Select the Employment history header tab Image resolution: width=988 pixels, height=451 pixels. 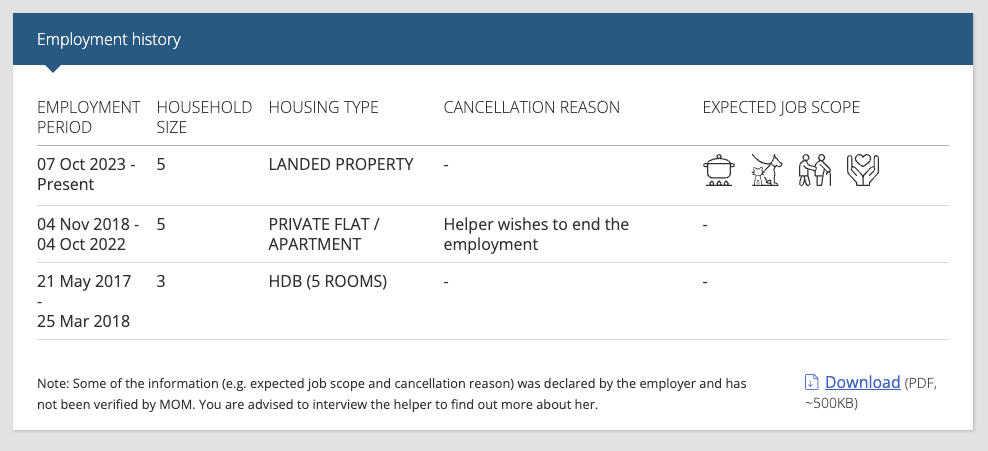pos(108,39)
